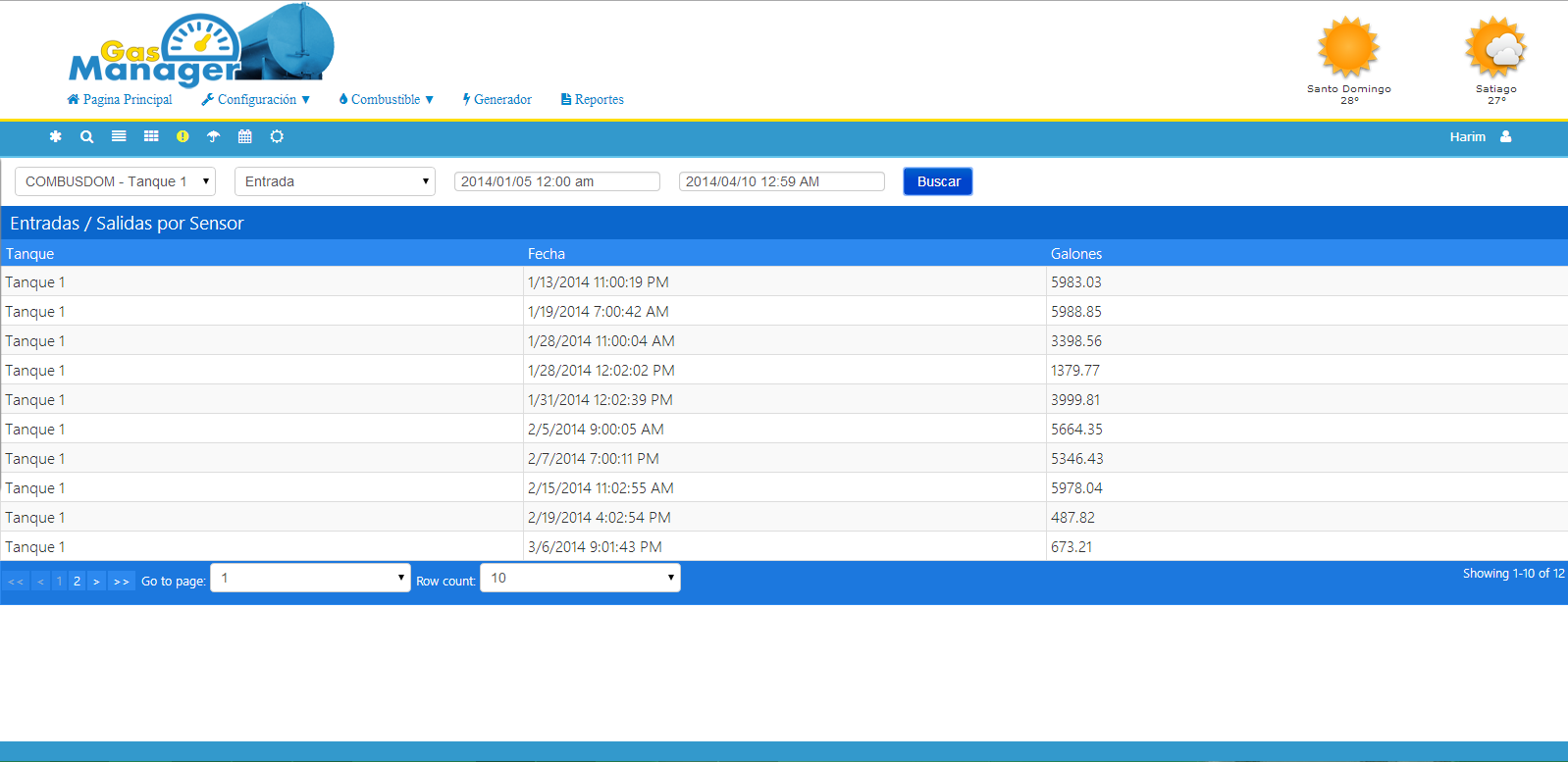Click the start date field 2014/01/05

[x=556, y=181]
